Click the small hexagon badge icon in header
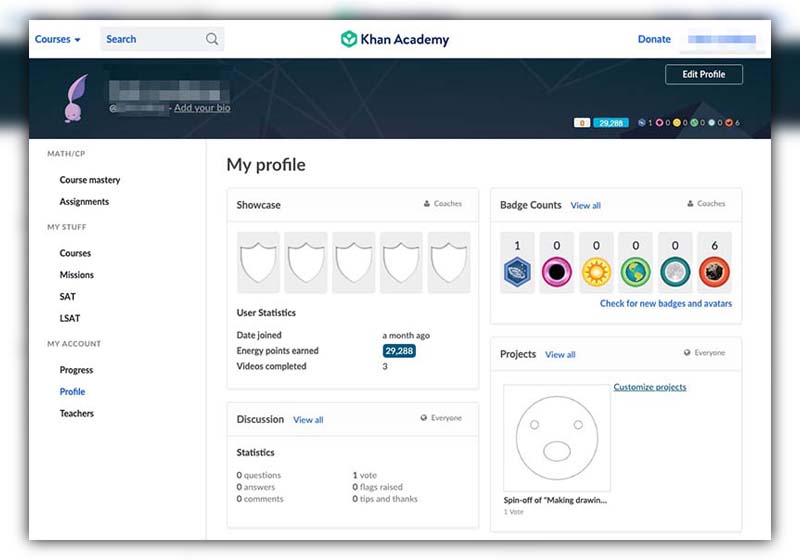This screenshot has height=560, width=800. pos(642,123)
